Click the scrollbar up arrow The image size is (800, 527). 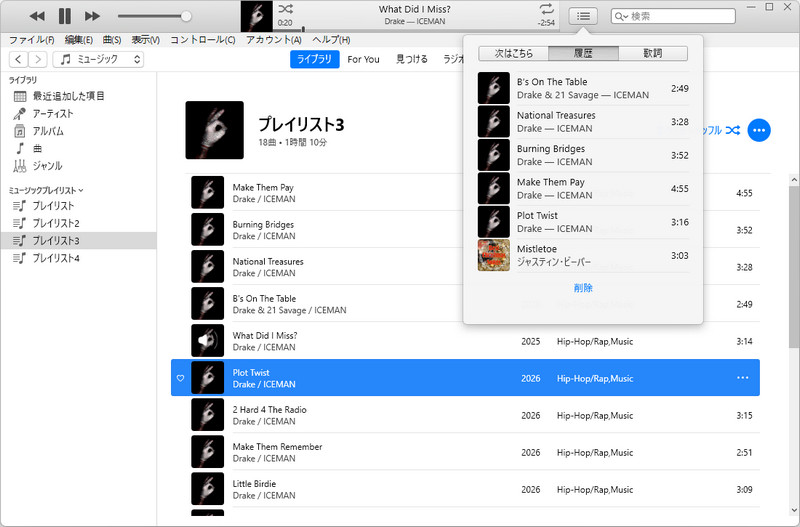(794, 180)
